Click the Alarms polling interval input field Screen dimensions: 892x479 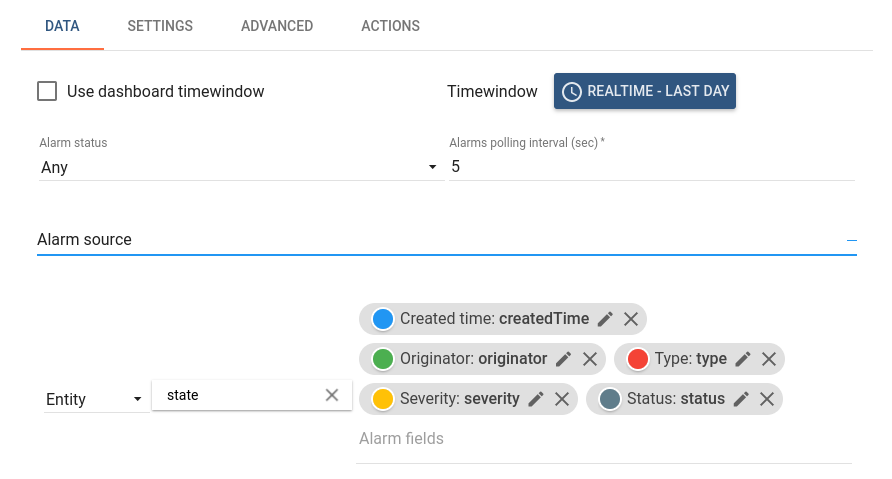point(650,167)
